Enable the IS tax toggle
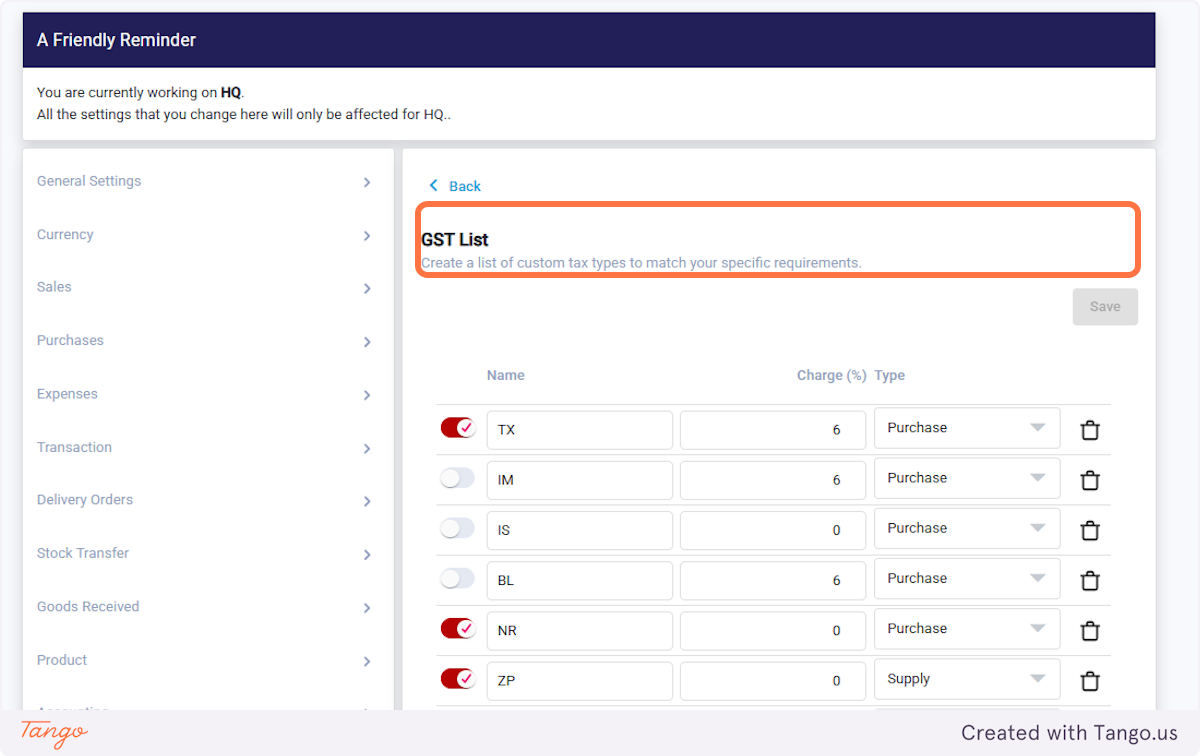This screenshot has height=756, width=1200. point(458,528)
